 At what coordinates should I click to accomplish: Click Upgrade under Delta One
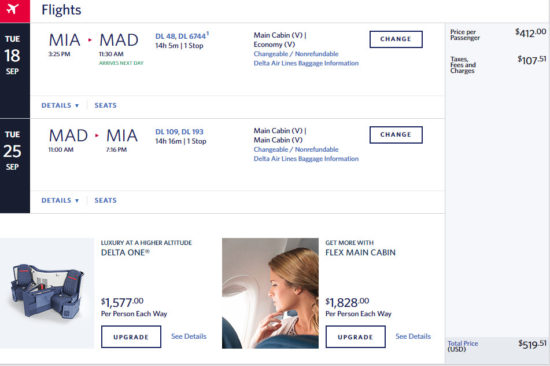click(x=131, y=337)
